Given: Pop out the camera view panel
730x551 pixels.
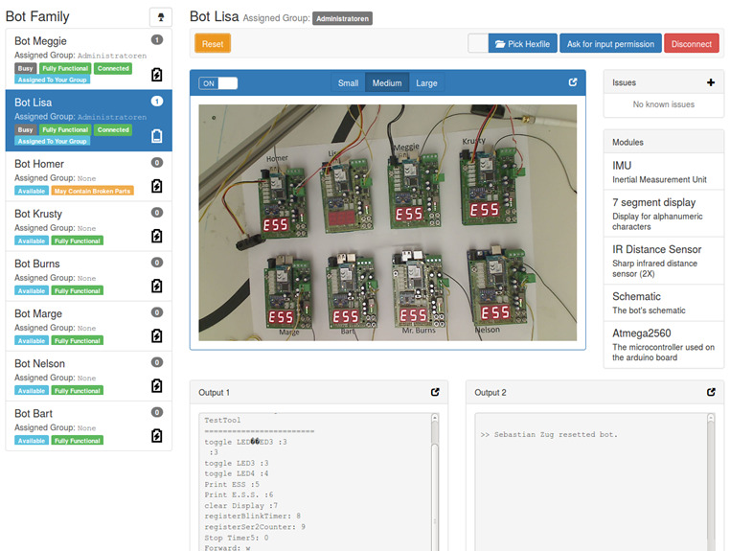Looking at the screenshot, I should click(573, 83).
